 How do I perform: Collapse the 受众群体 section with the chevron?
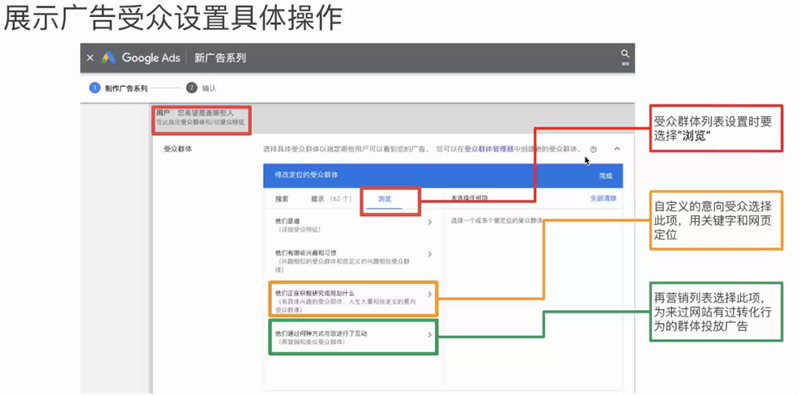click(617, 149)
